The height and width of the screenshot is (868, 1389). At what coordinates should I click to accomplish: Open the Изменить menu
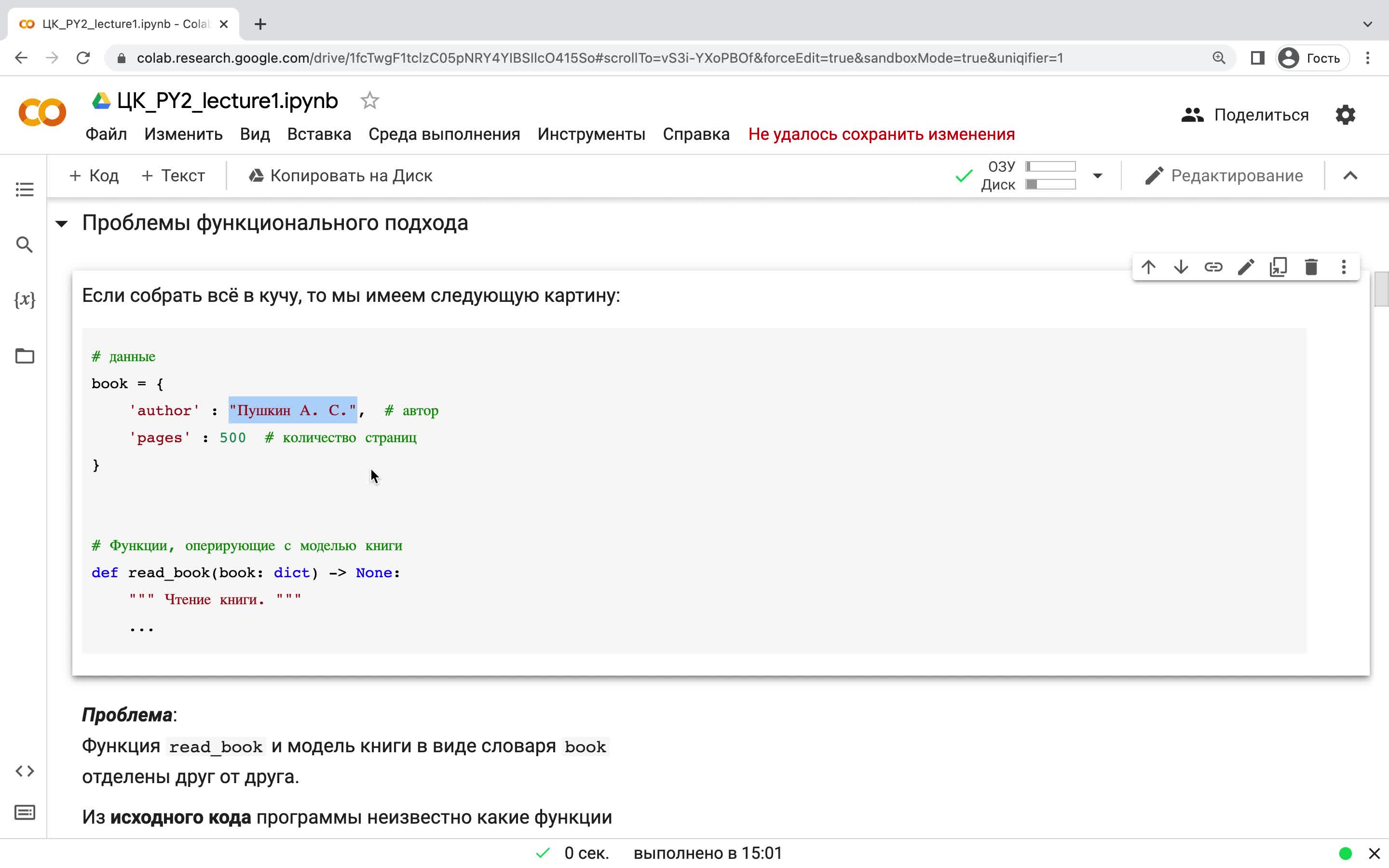tap(183, 135)
